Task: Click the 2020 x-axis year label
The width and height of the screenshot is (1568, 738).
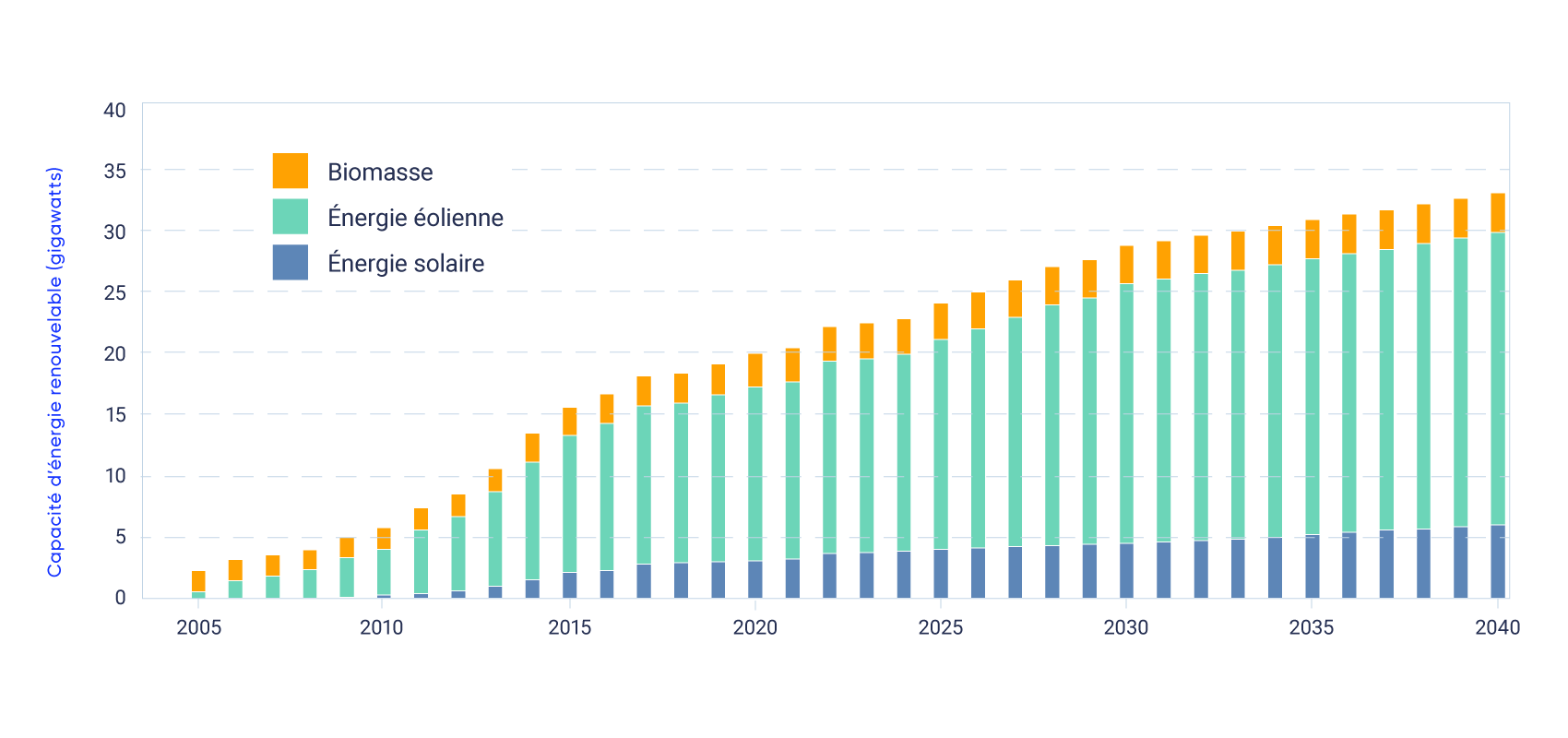Action: click(754, 627)
